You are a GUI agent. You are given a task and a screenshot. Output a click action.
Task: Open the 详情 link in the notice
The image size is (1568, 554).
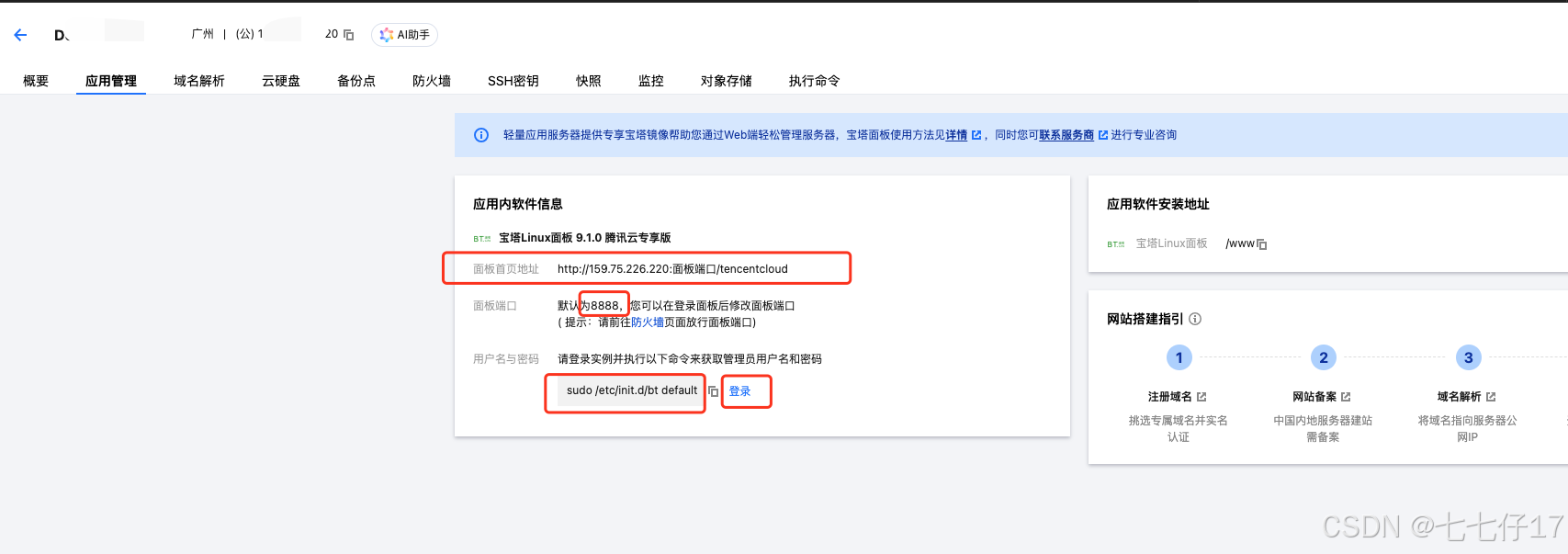[x=956, y=135]
